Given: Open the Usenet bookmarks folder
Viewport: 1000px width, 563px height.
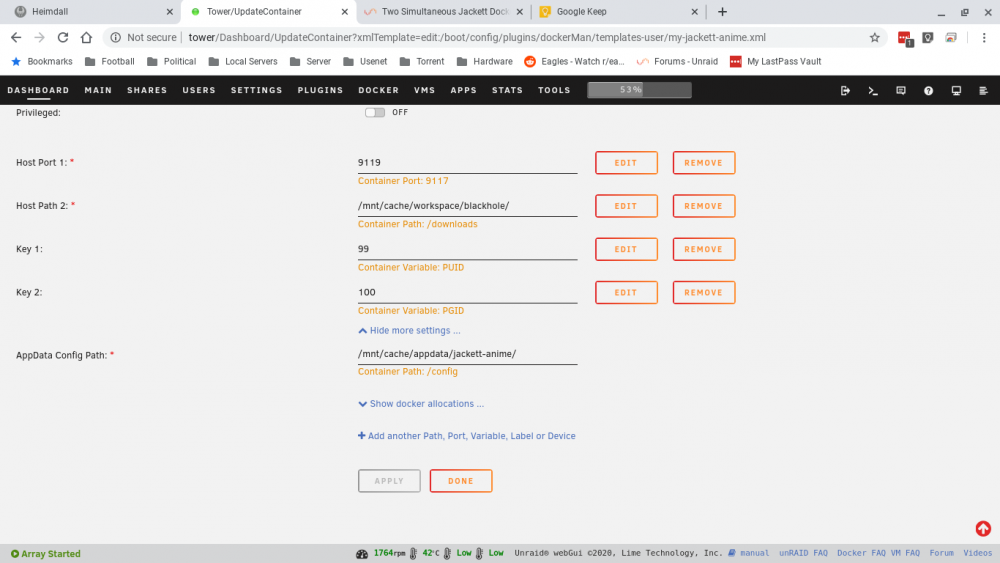Looking at the screenshot, I should tap(365, 61).
